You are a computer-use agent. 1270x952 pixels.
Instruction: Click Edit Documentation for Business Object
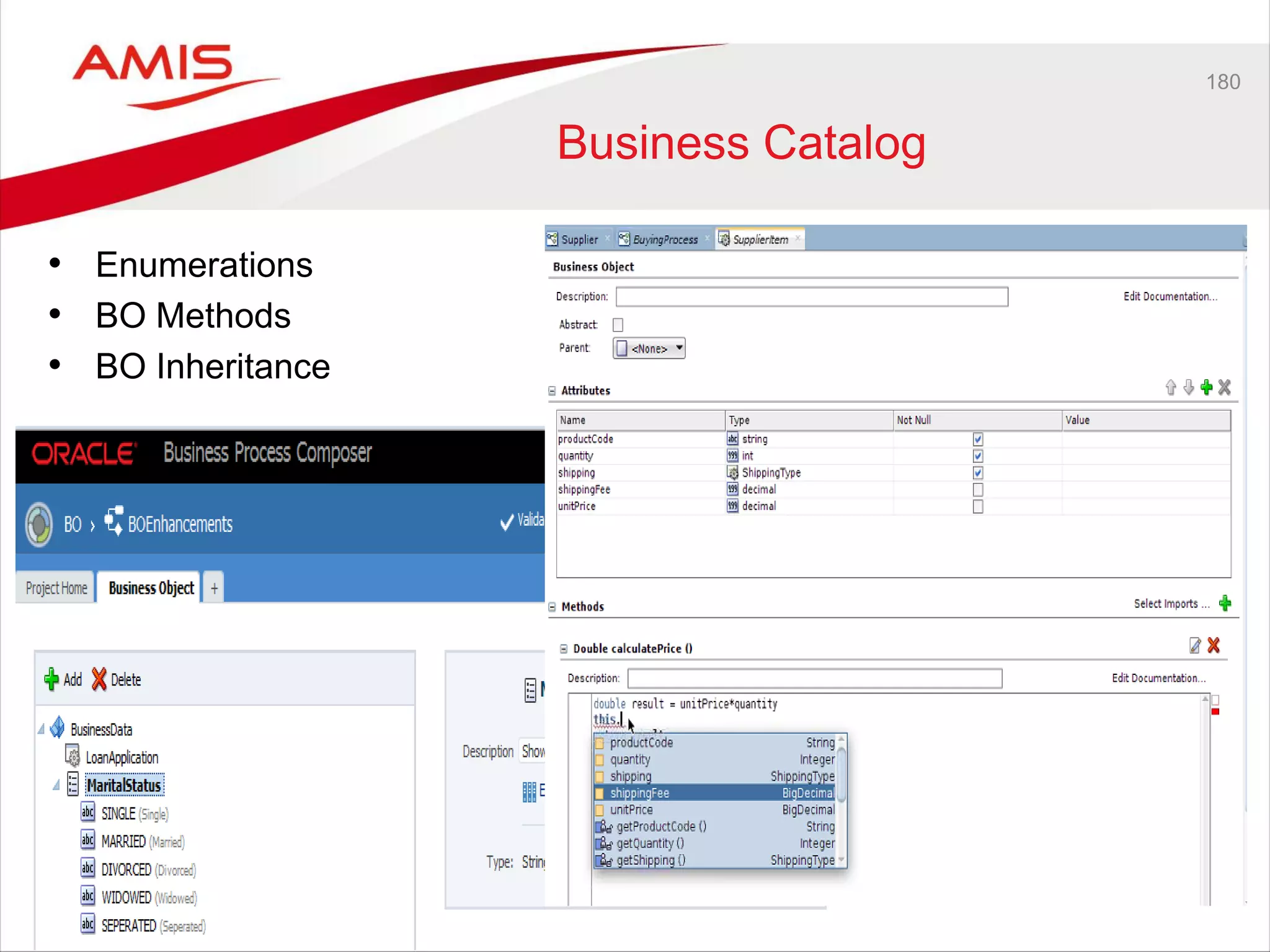[1170, 296]
